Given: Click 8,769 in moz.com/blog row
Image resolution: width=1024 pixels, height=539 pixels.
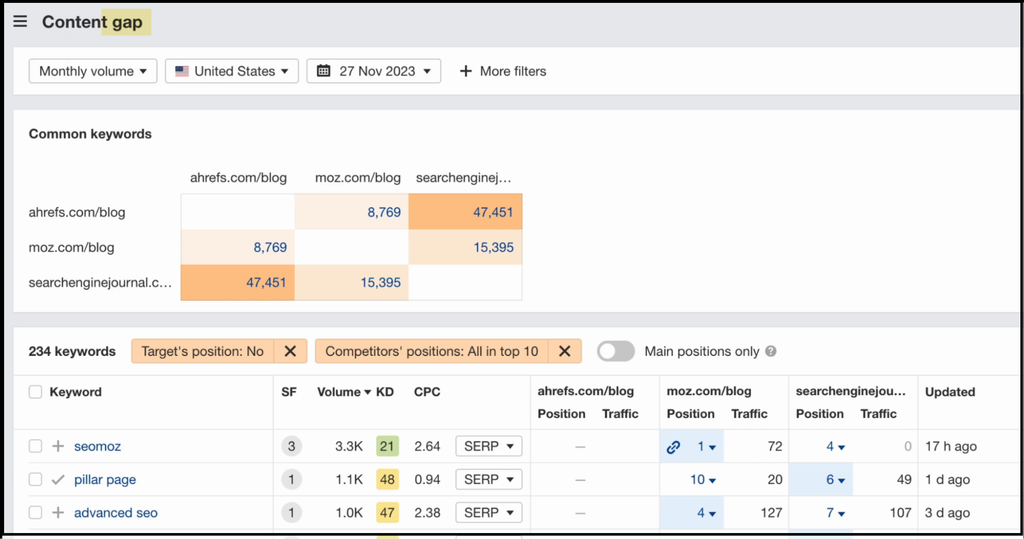Looking at the screenshot, I should [x=270, y=248].
